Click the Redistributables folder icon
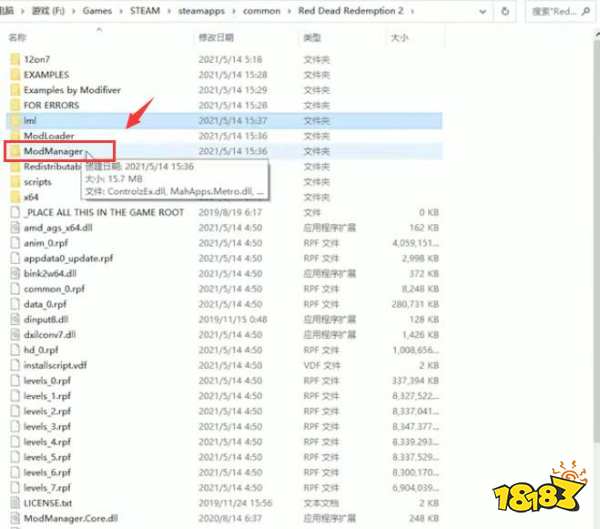The height and width of the screenshot is (529, 600). pyautogui.click(x=15, y=167)
